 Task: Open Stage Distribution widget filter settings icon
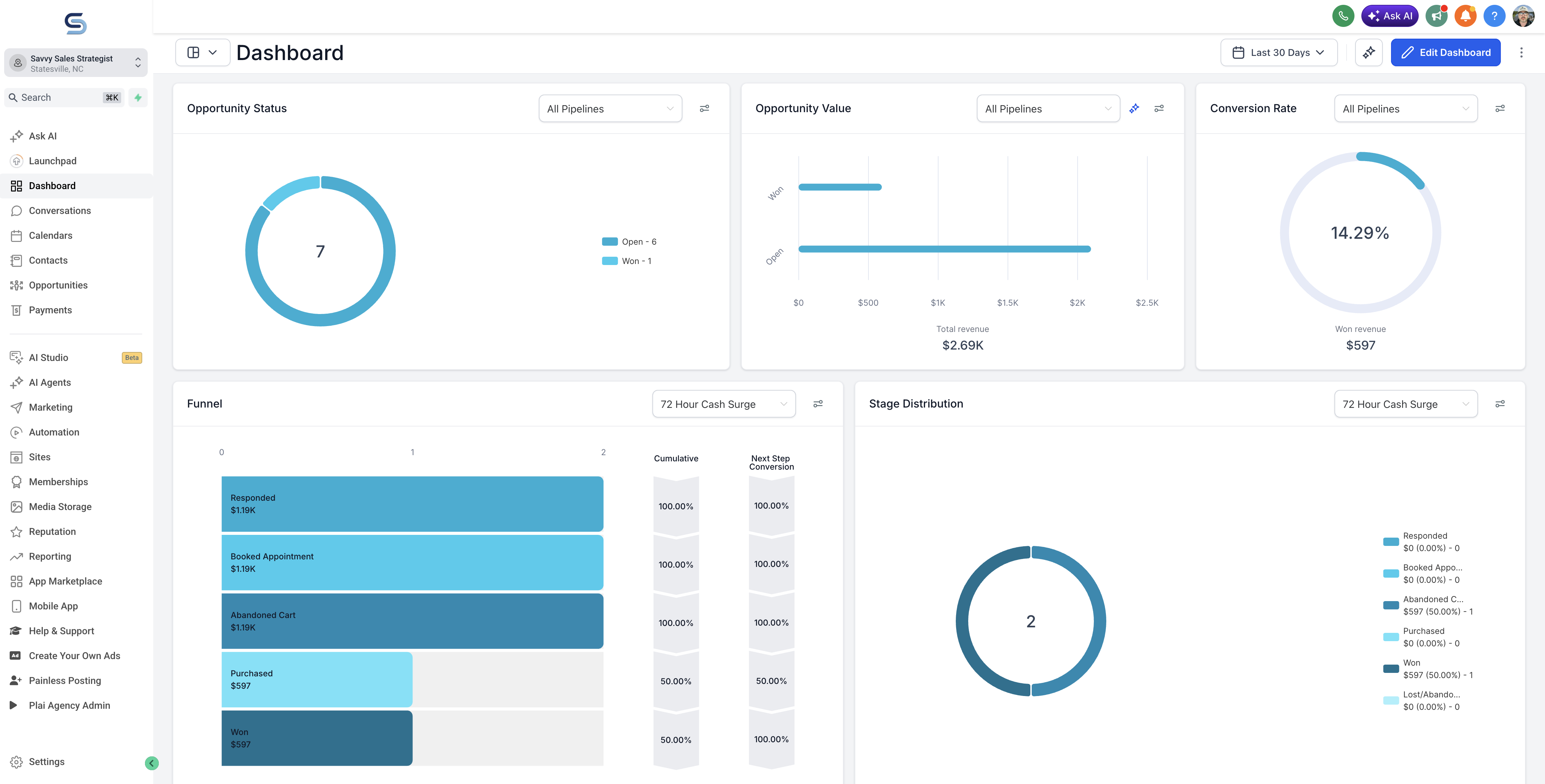(x=1499, y=404)
